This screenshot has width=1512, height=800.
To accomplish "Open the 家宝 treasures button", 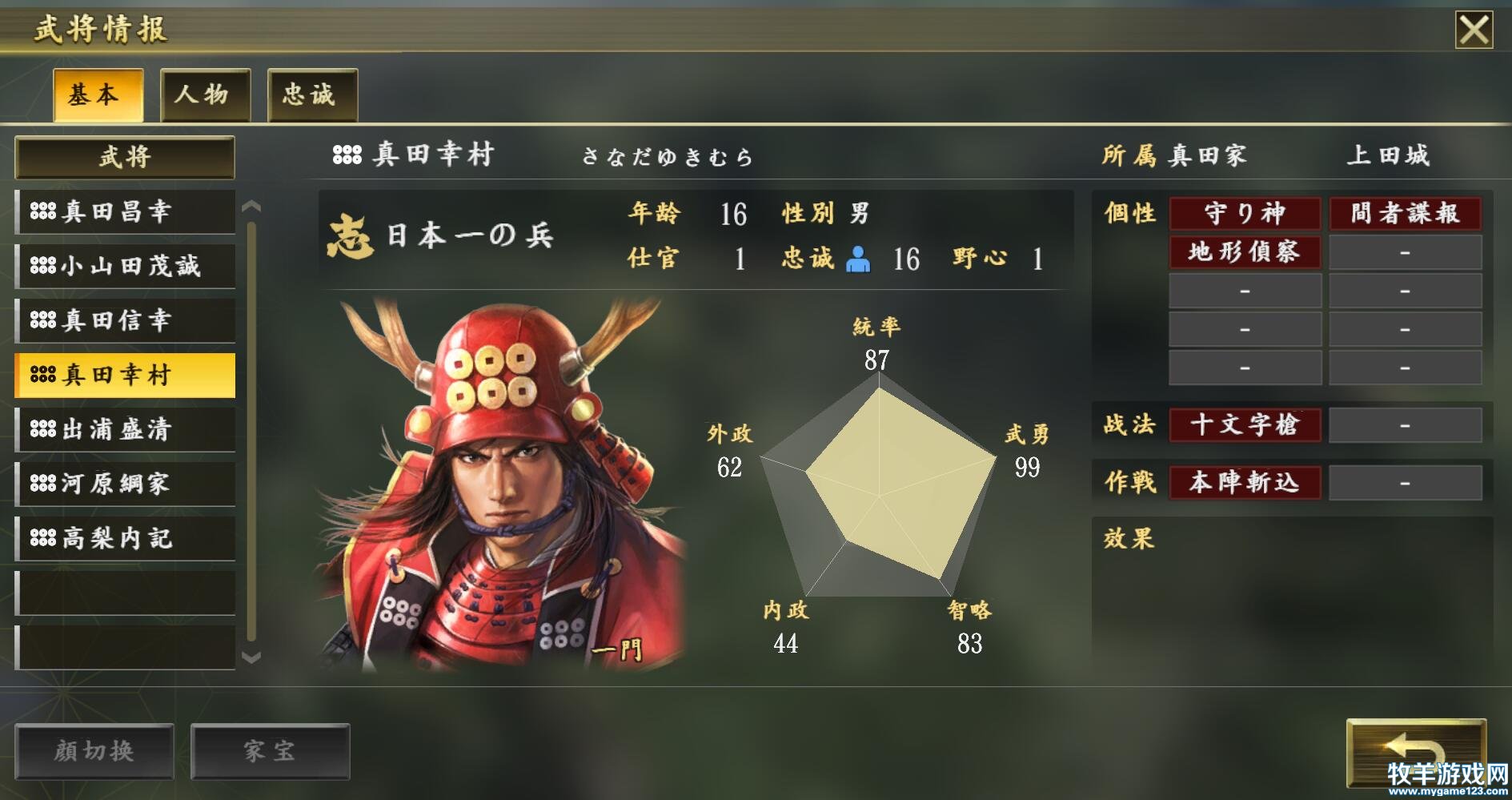I will tap(271, 751).
